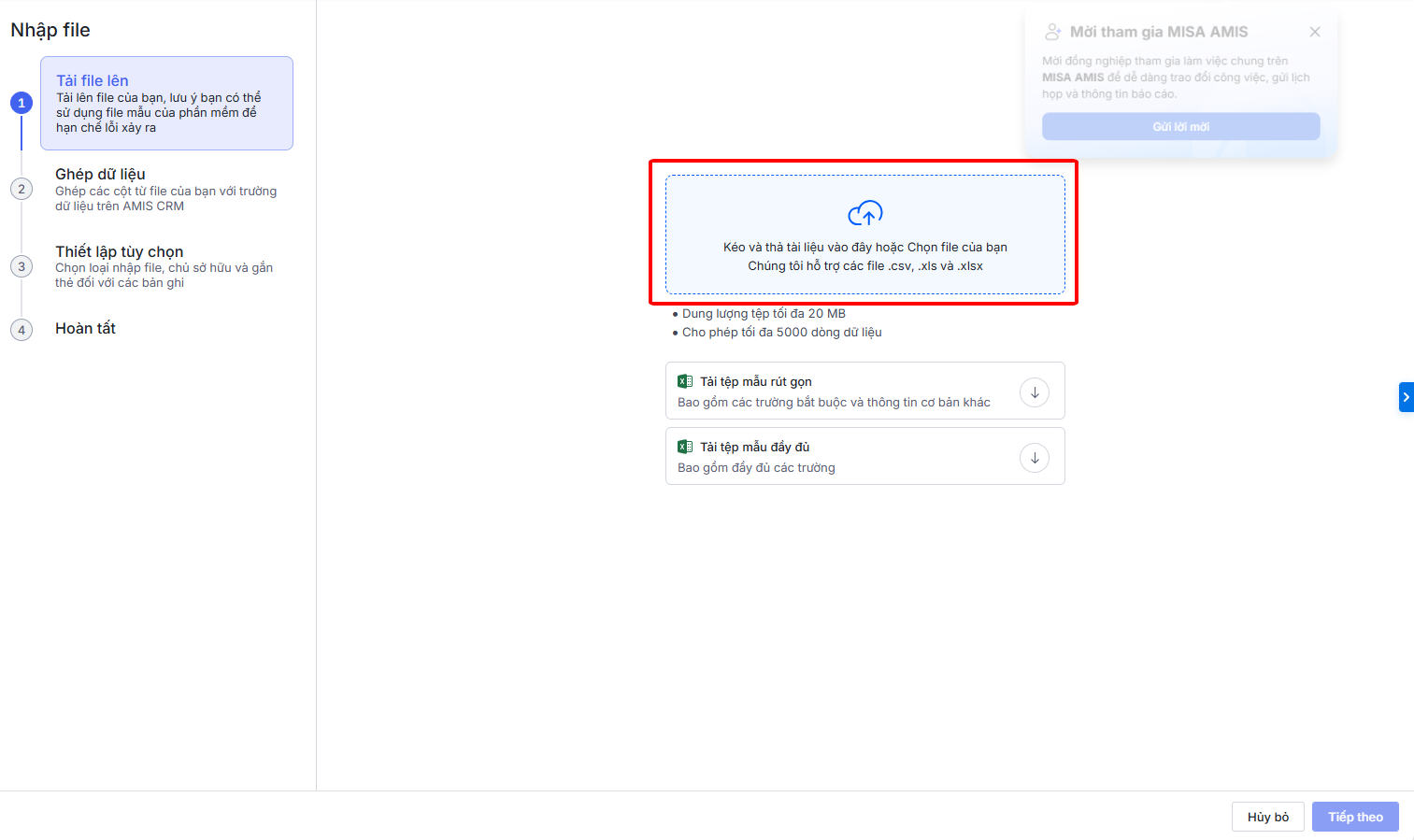Click Excel icon beside Tải tệp mẫu đầy đủ

(x=685, y=447)
